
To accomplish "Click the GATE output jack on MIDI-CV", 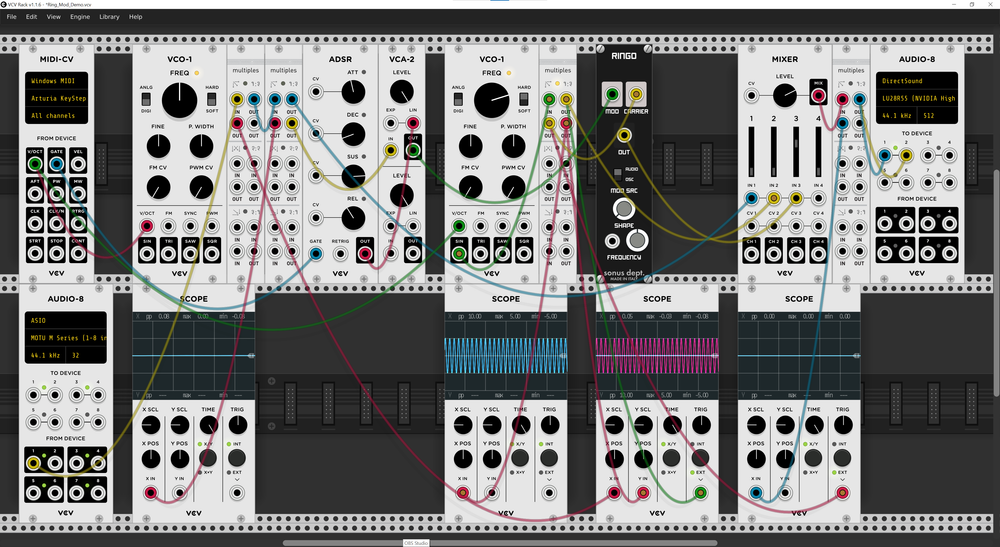I will pos(56,164).
